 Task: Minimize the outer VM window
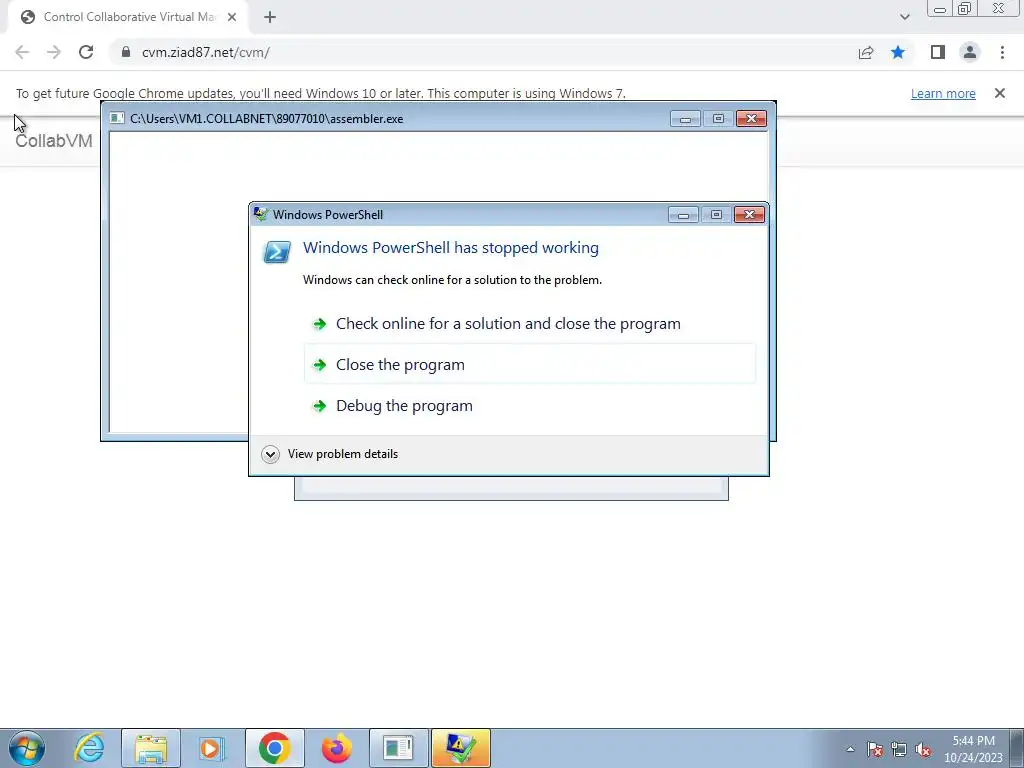[940, 9]
